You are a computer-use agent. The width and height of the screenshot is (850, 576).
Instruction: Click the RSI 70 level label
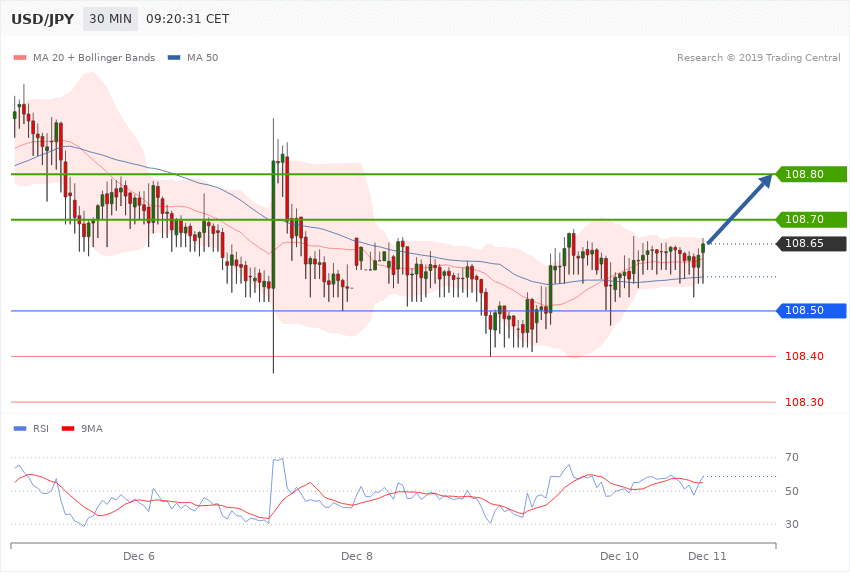tap(791, 457)
